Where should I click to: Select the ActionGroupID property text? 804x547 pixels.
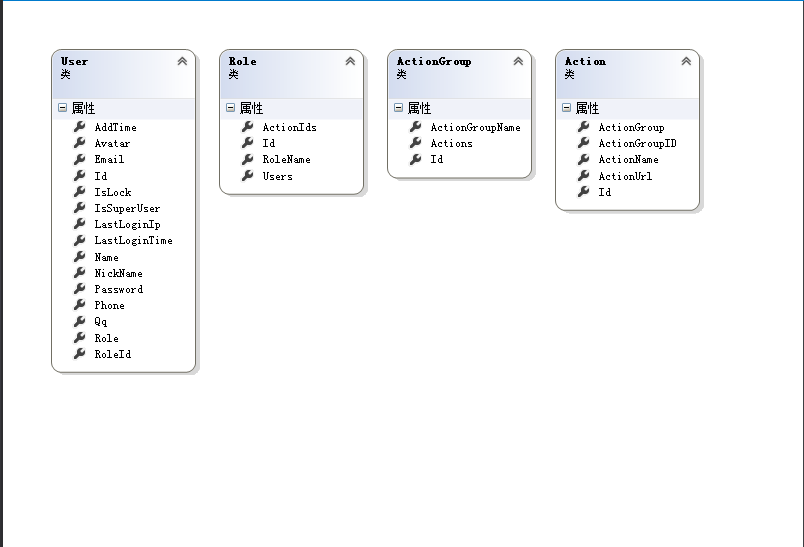tap(637, 143)
